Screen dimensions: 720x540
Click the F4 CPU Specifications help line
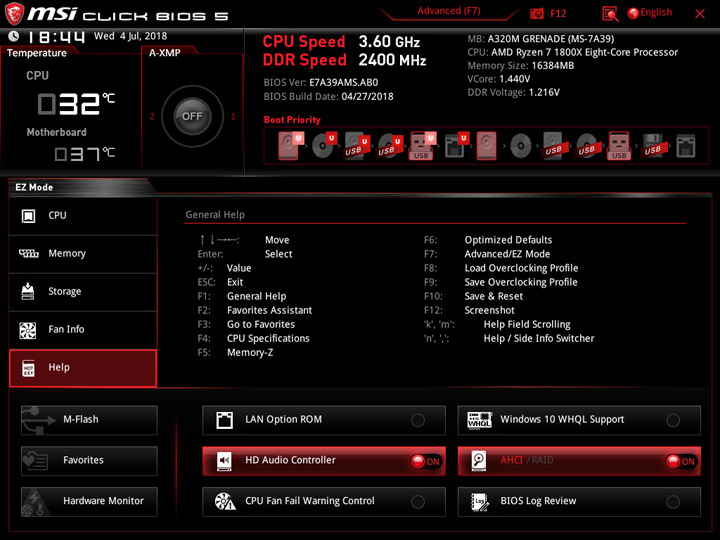pyautogui.click(x=253, y=338)
